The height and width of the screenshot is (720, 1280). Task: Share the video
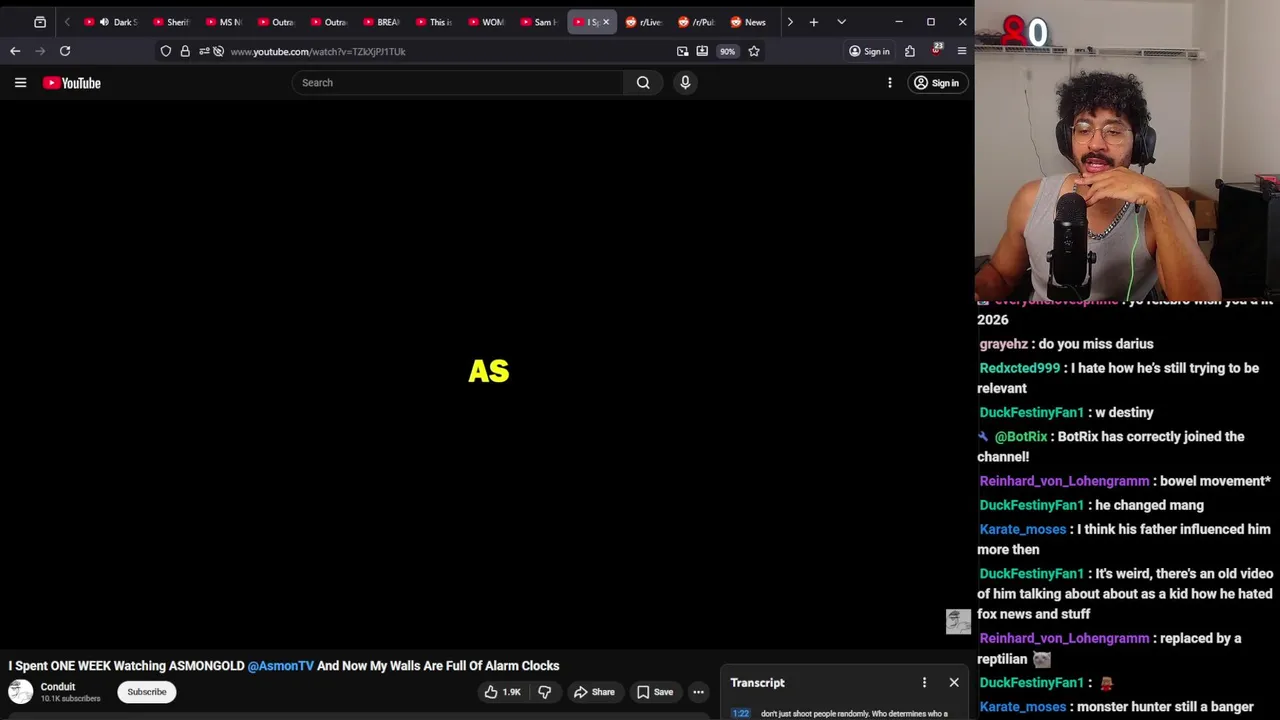tap(594, 692)
